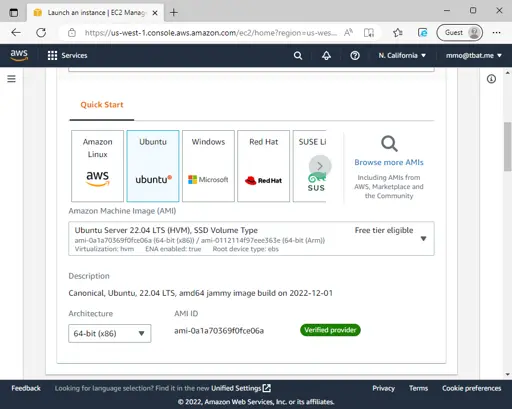Click the Browse more AMIs magnifier icon

389,144
